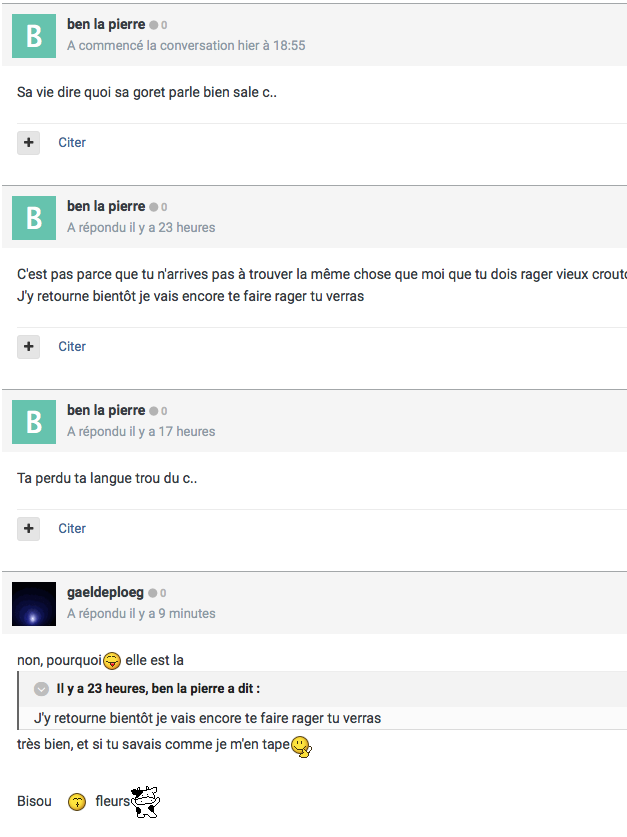Click the thumbs-up smiley after 'je m'en tape'
The height and width of the screenshot is (837, 627).
pyautogui.click(x=301, y=746)
